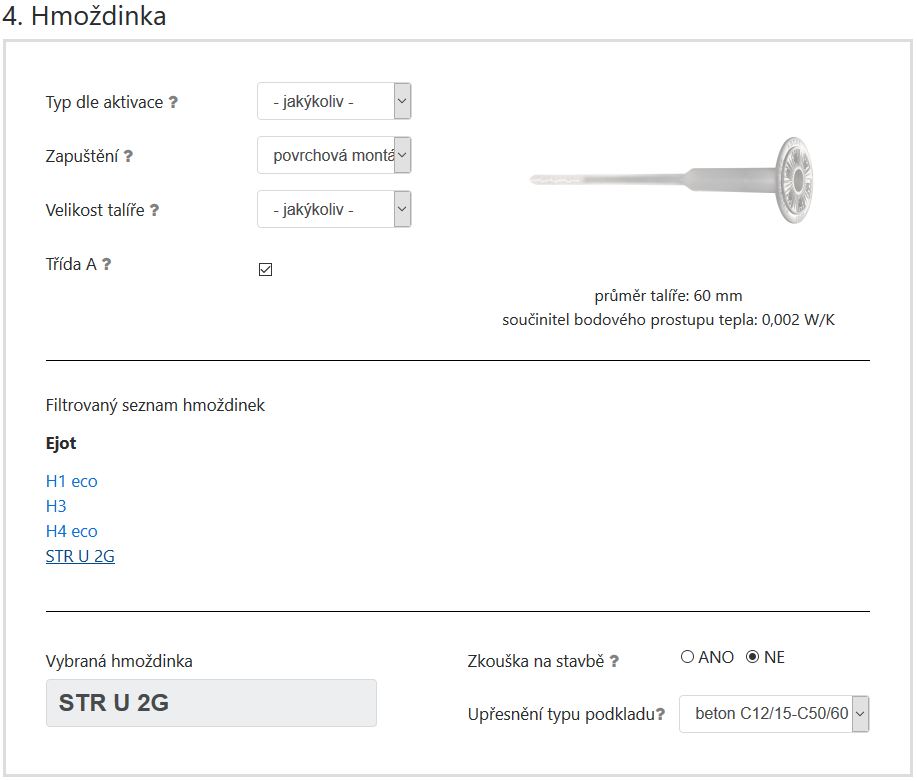The width and height of the screenshot is (917, 781).
Task: Click the 4. Hmoždinka section heading
Action: (84, 16)
